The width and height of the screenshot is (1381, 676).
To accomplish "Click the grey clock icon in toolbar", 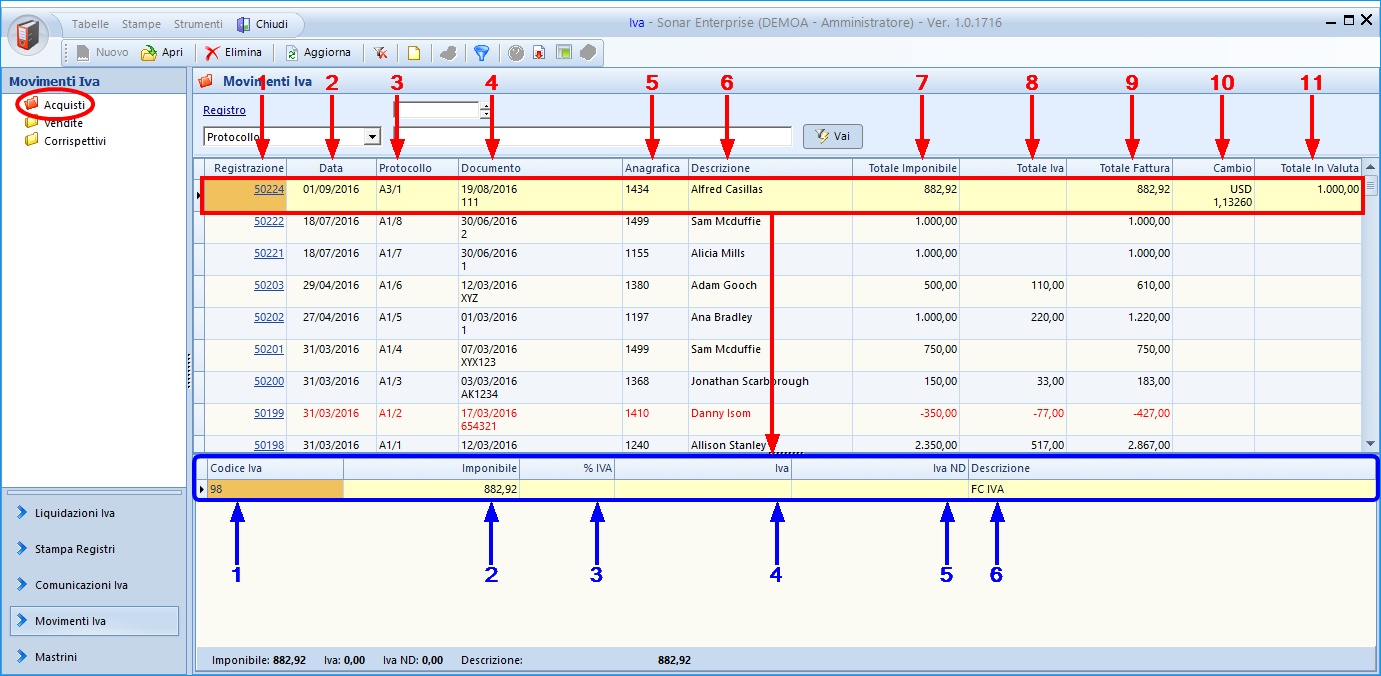I will pyautogui.click(x=516, y=53).
